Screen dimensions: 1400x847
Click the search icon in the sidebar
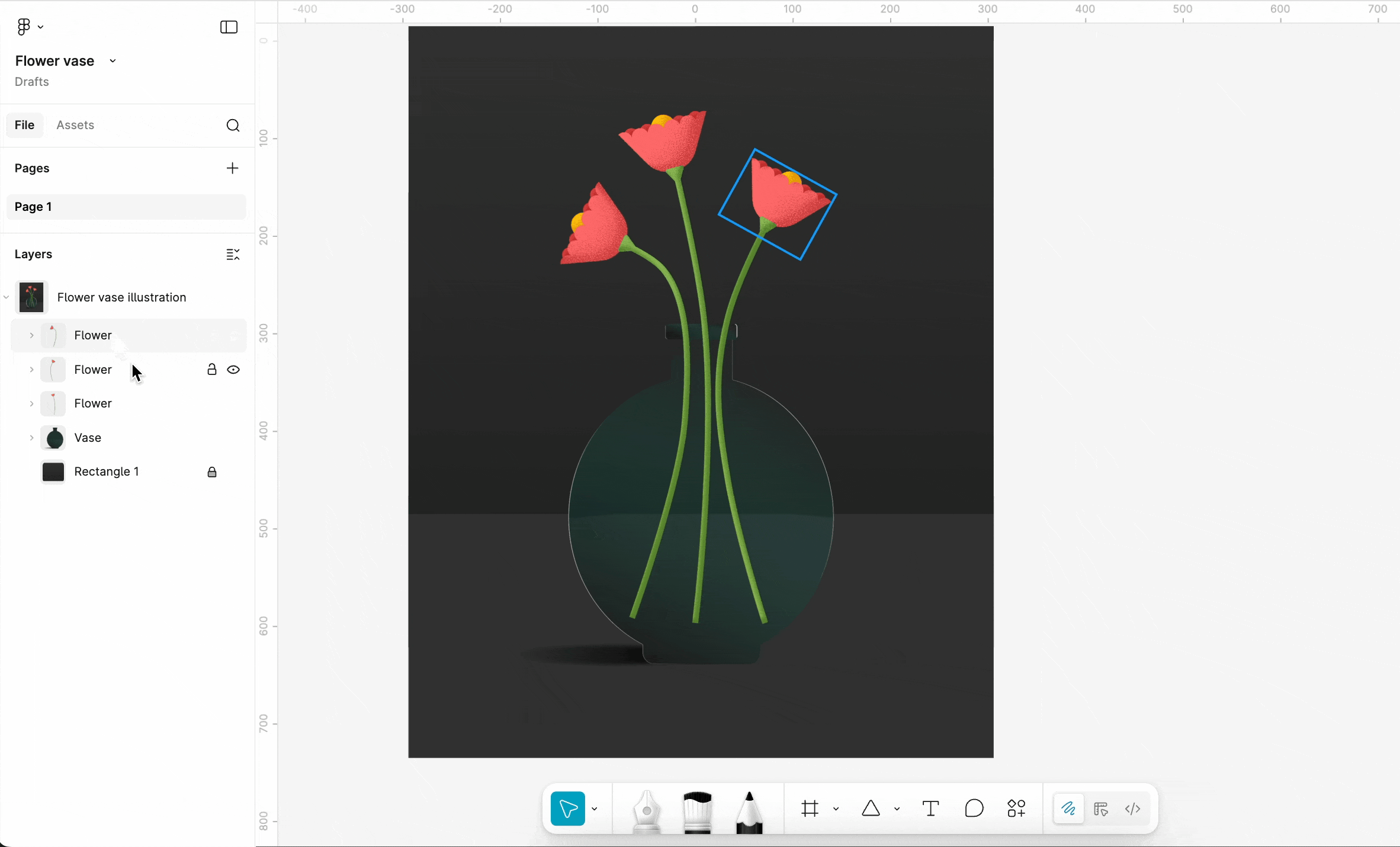233,125
